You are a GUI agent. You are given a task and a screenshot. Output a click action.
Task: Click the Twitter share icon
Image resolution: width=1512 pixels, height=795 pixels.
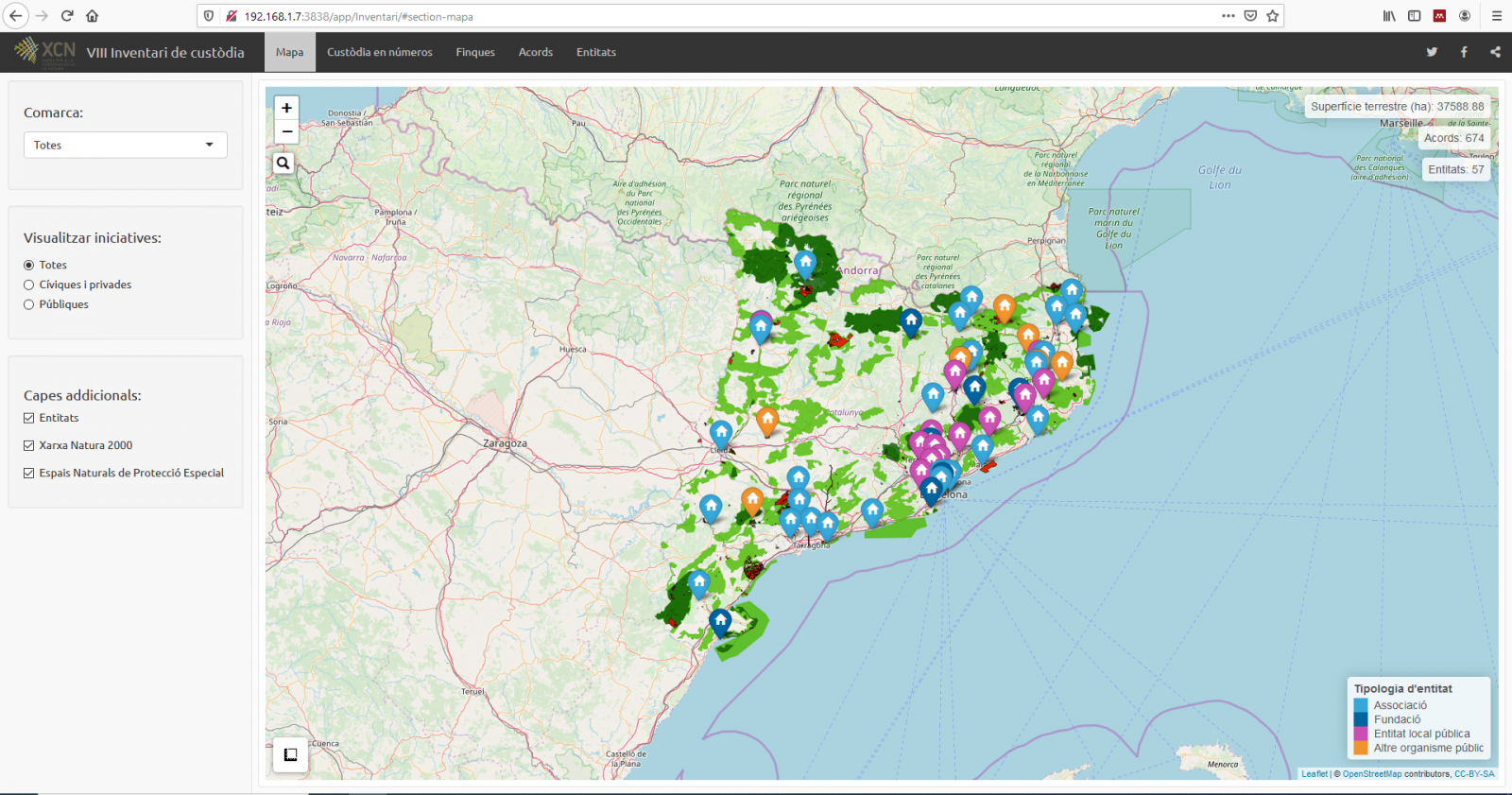(x=1432, y=52)
